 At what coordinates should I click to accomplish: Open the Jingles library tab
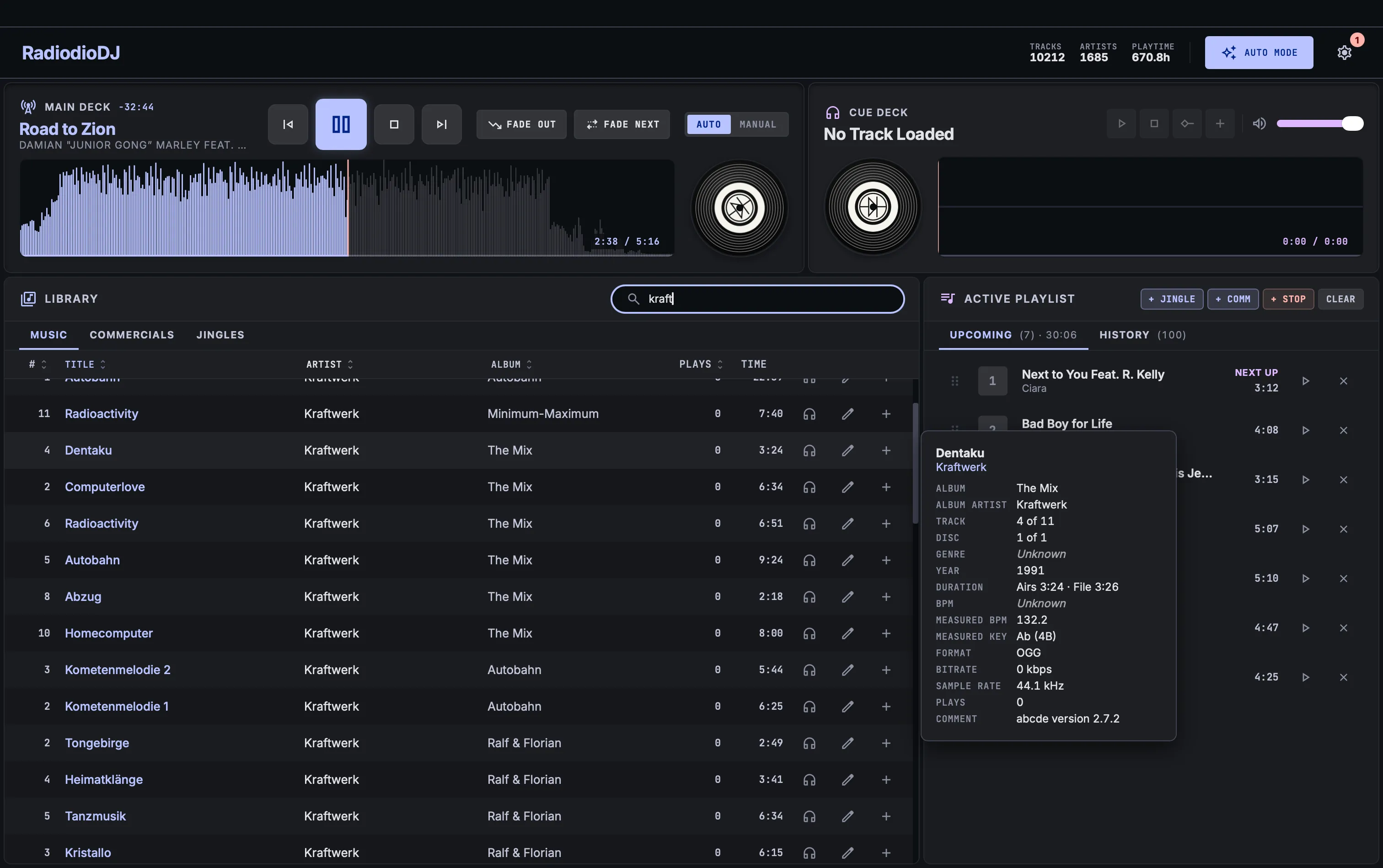(x=220, y=335)
